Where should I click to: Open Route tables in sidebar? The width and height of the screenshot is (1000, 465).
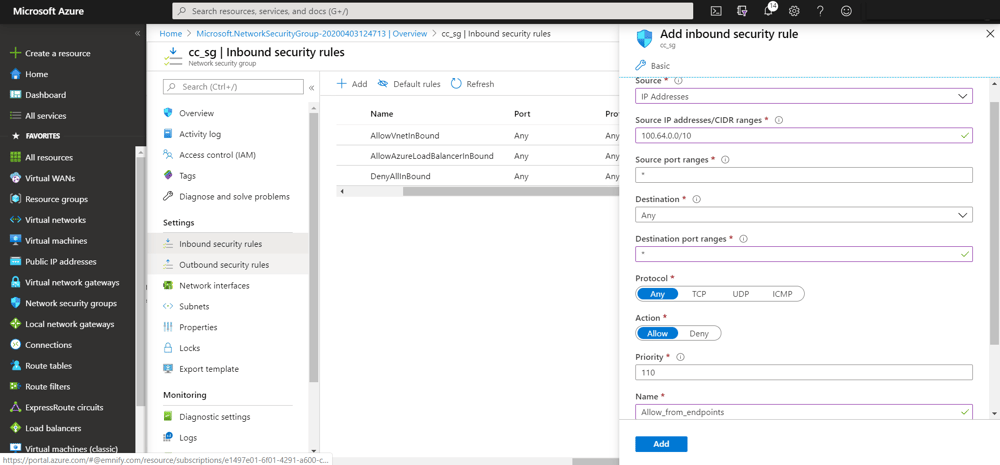coord(48,366)
